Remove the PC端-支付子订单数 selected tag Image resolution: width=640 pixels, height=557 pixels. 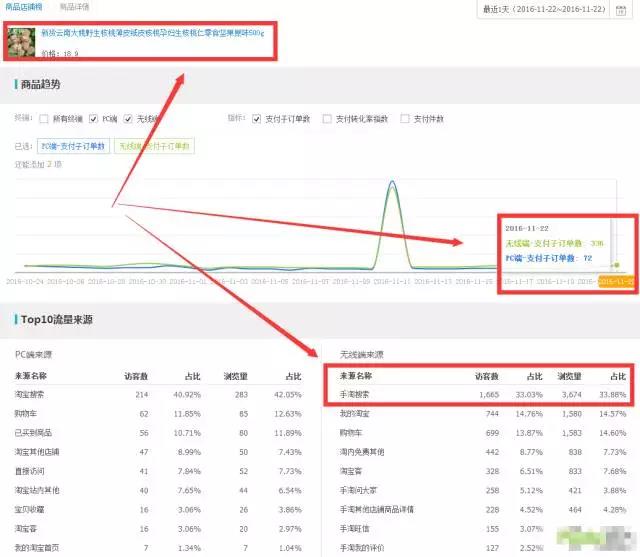point(73,146)
